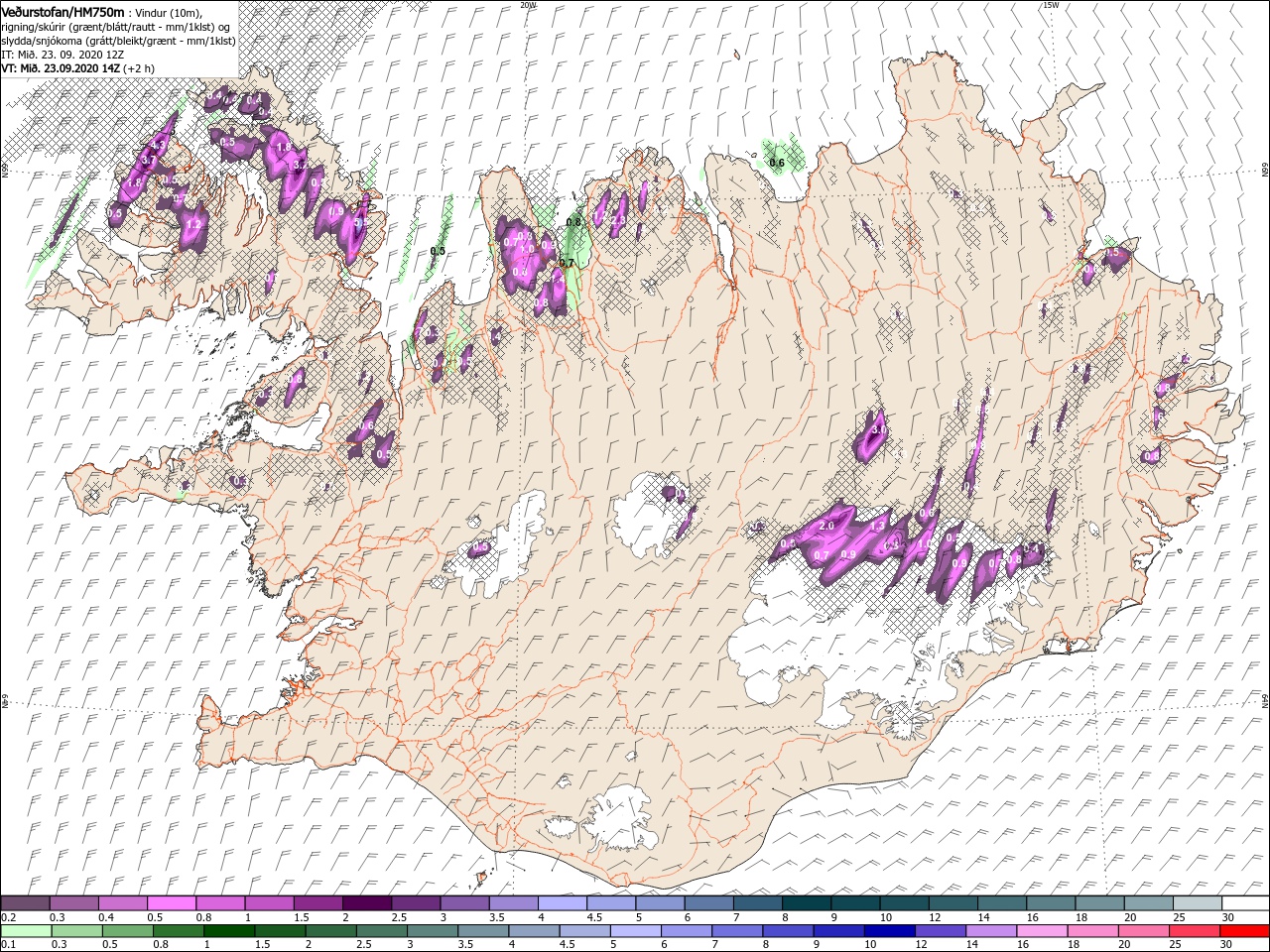
Task: Click the 0.1 value label in rain legend
Action: (x=7, y=945)
